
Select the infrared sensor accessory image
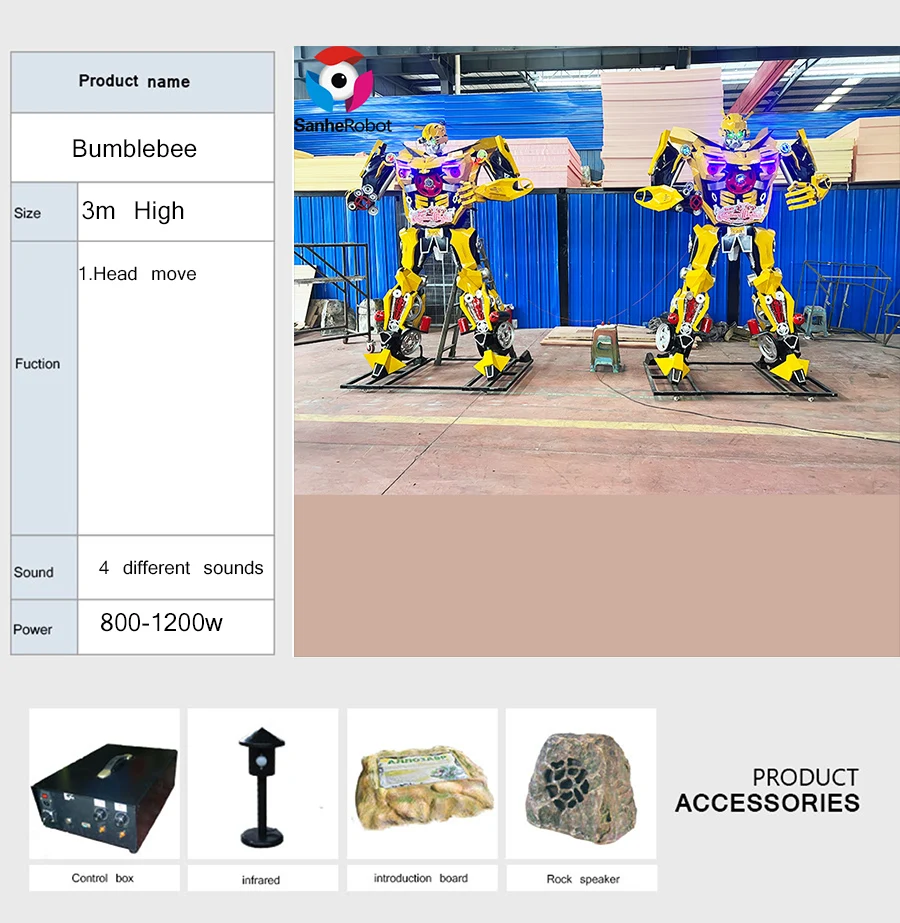point(263,783)
